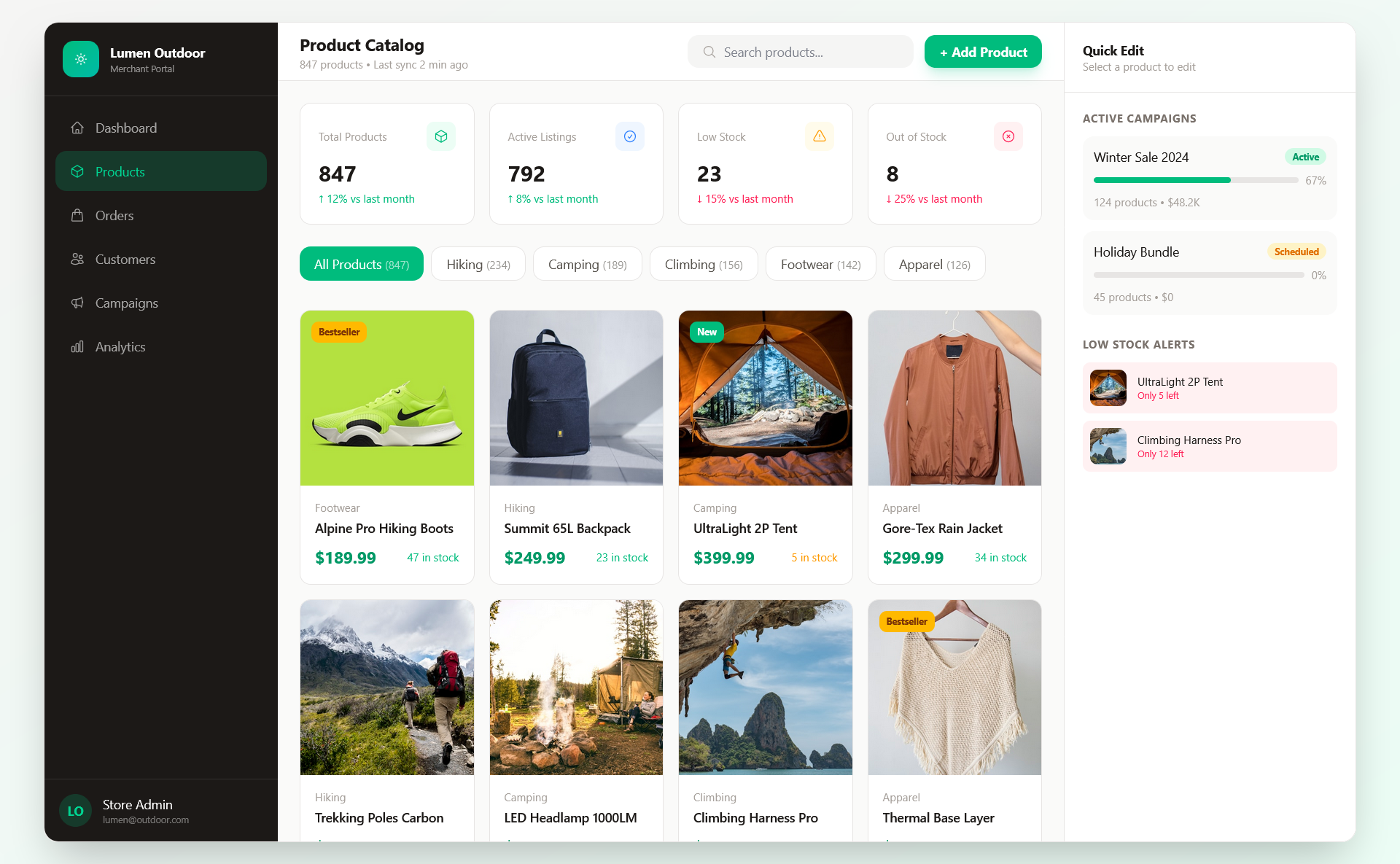This screenshot has height=864, width=1400.
Task: Select the Hiking (234) filter chip
Action: tap(478, 264)
